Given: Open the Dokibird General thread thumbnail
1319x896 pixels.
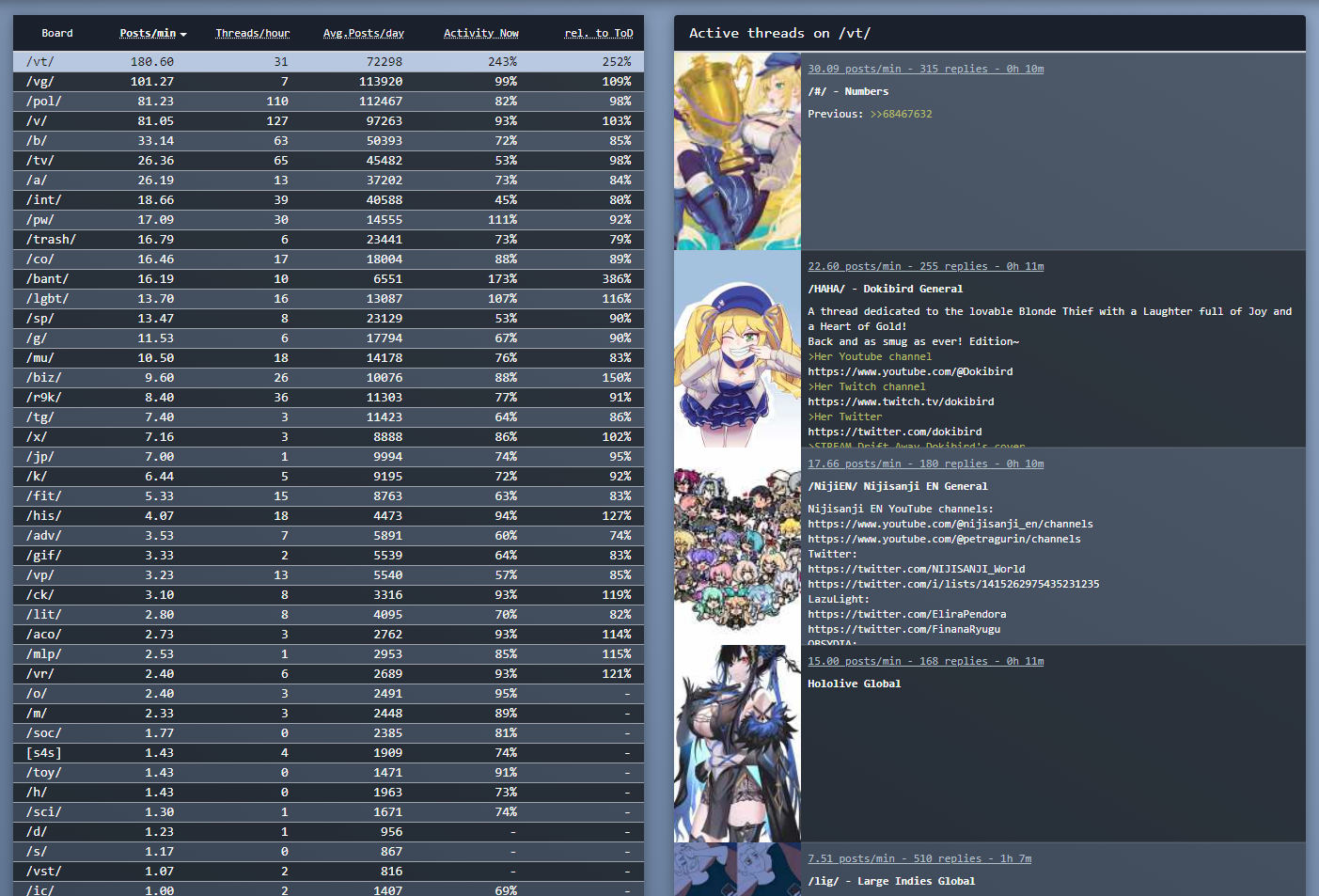Looking at the screenshot, I should pyautogui.click(x=737, y=349).
